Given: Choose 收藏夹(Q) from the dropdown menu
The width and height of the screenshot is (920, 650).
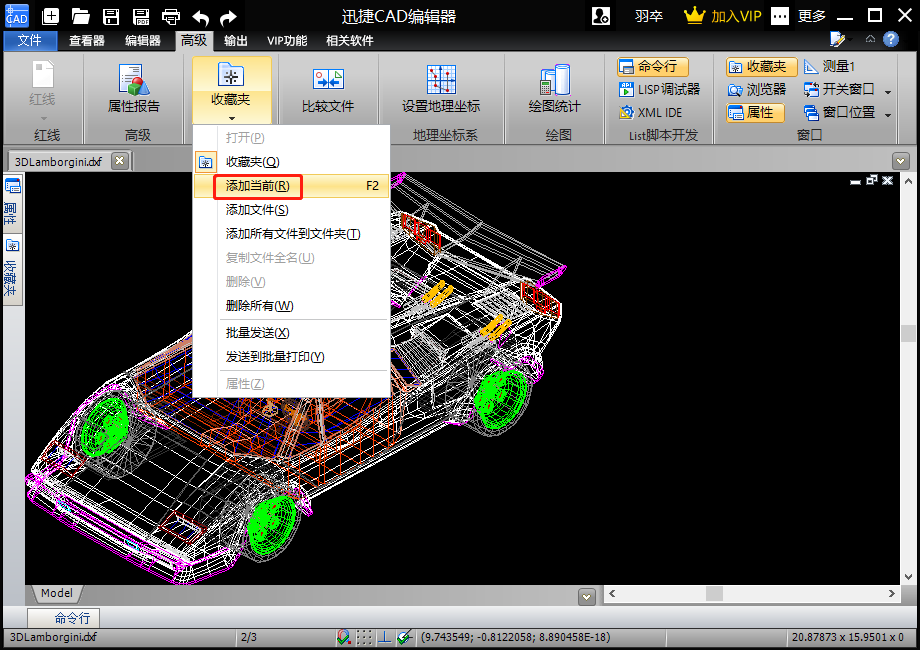Looking at the screenshot, I should click(x=292, y=161).
